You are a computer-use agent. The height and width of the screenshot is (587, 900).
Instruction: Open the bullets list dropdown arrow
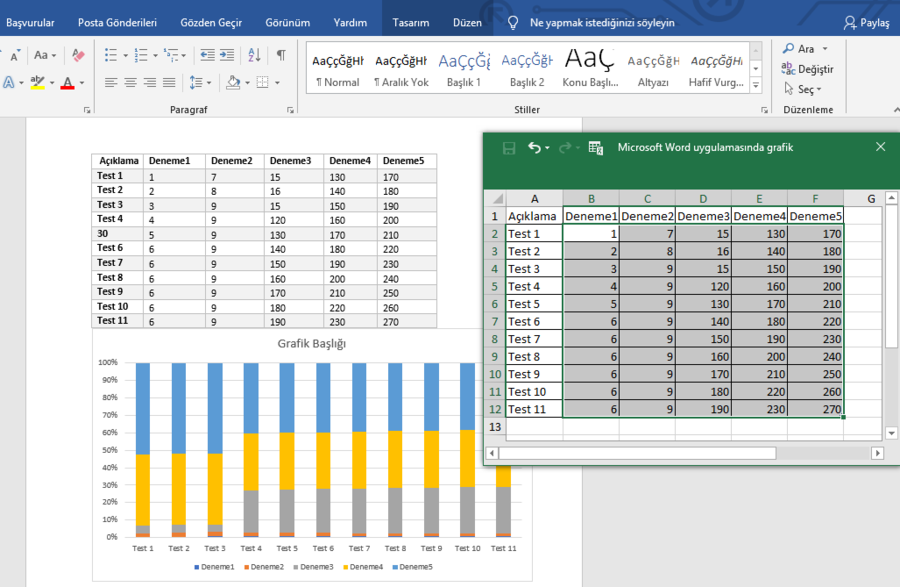125,56
